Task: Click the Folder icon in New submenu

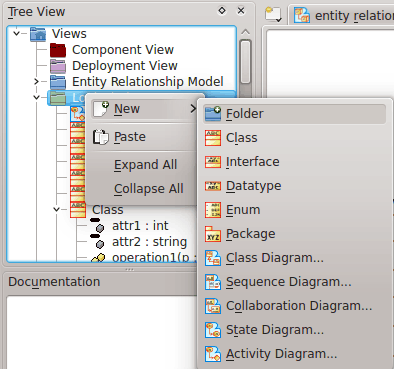Action: pos(213,114)
